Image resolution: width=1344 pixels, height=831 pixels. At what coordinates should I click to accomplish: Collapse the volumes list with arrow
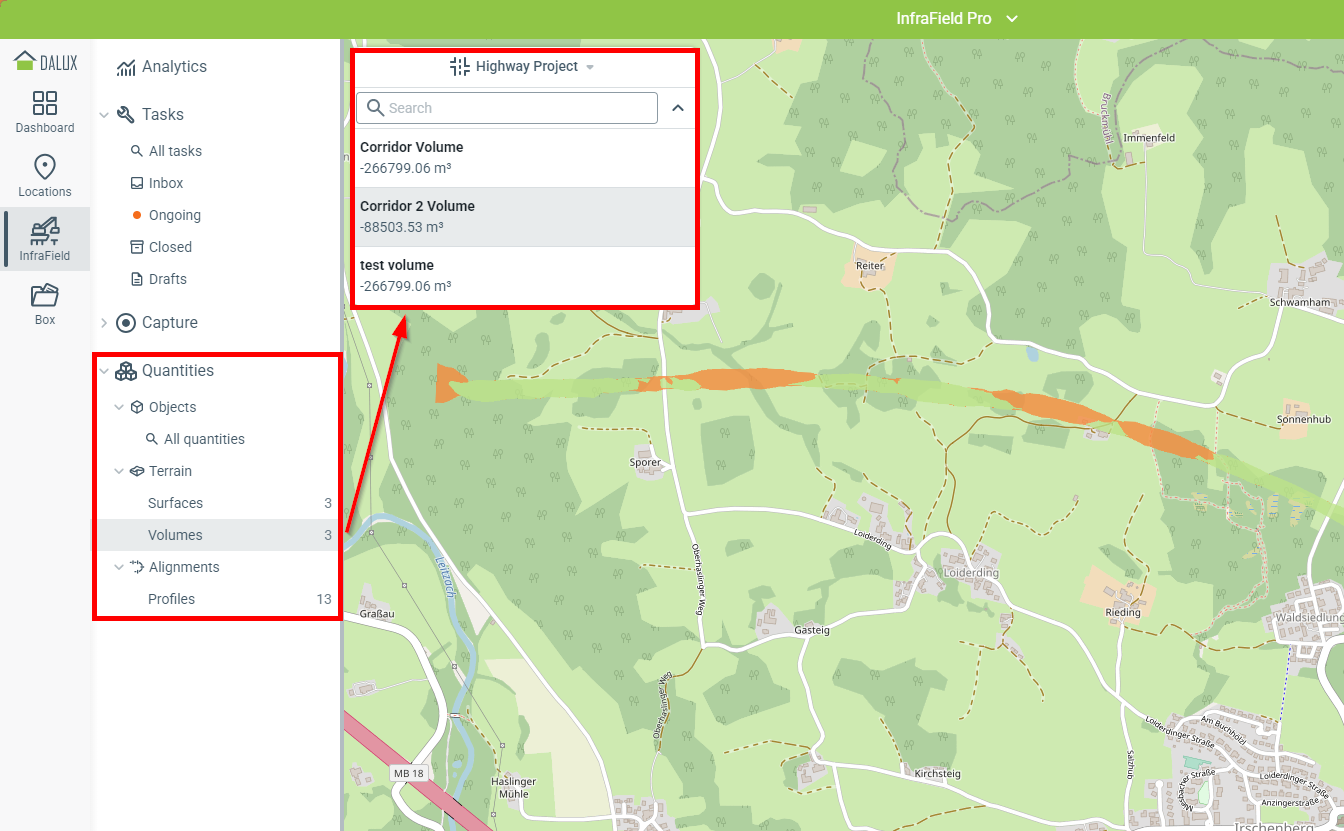[677, 108]
